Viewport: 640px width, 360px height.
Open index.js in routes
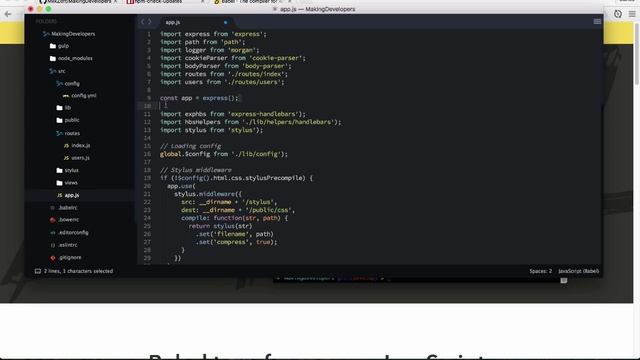point(80,145)
